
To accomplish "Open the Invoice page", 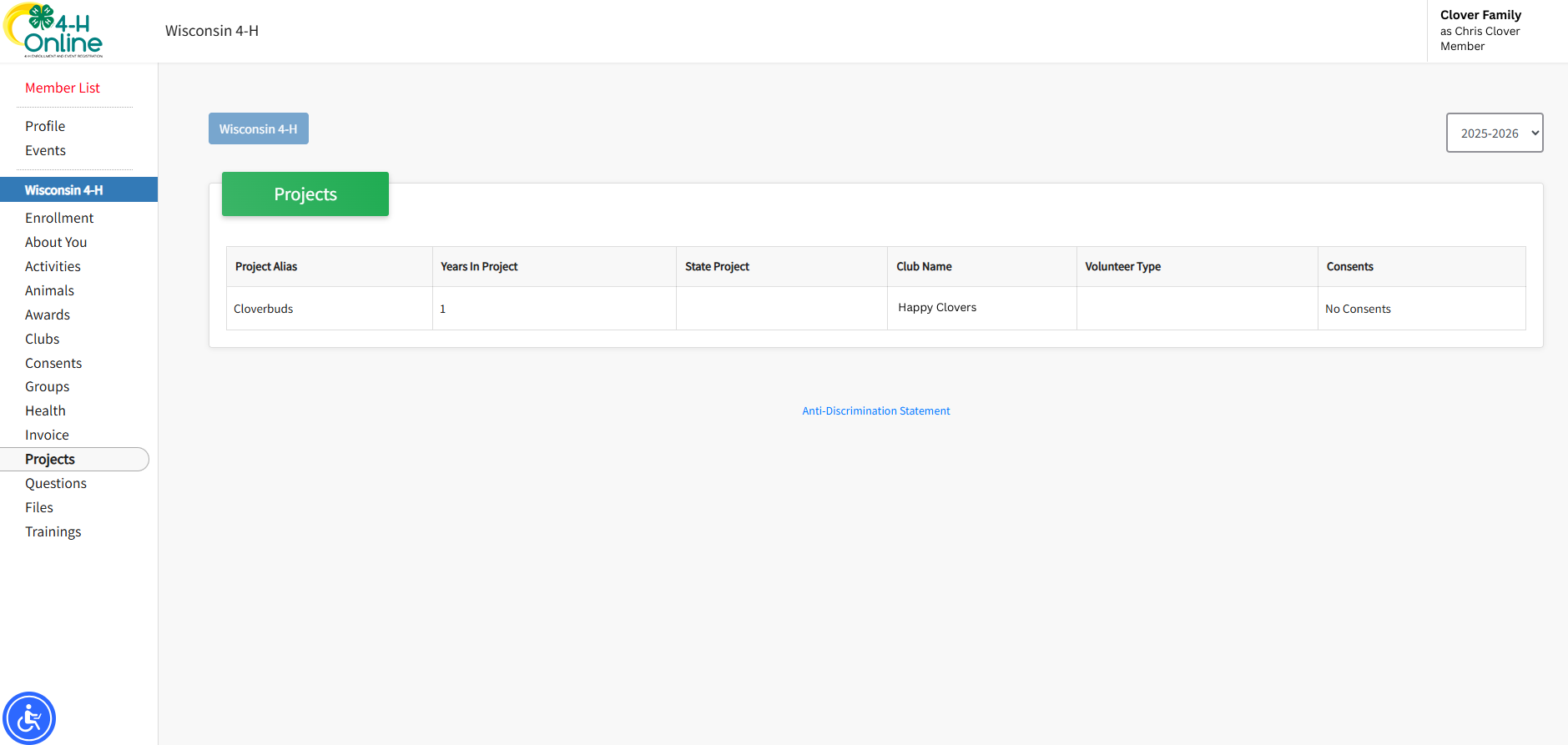I will point(47,435).
